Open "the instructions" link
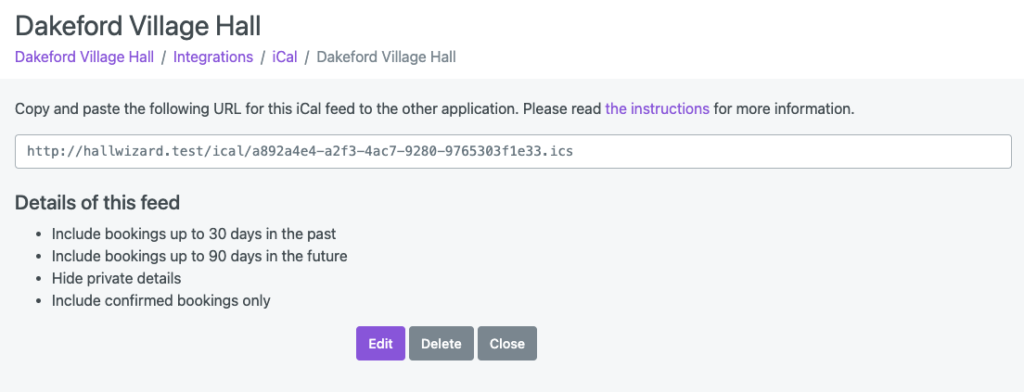Image resolution: width=1024 pixels, height=392 pixels. [657, 108]
